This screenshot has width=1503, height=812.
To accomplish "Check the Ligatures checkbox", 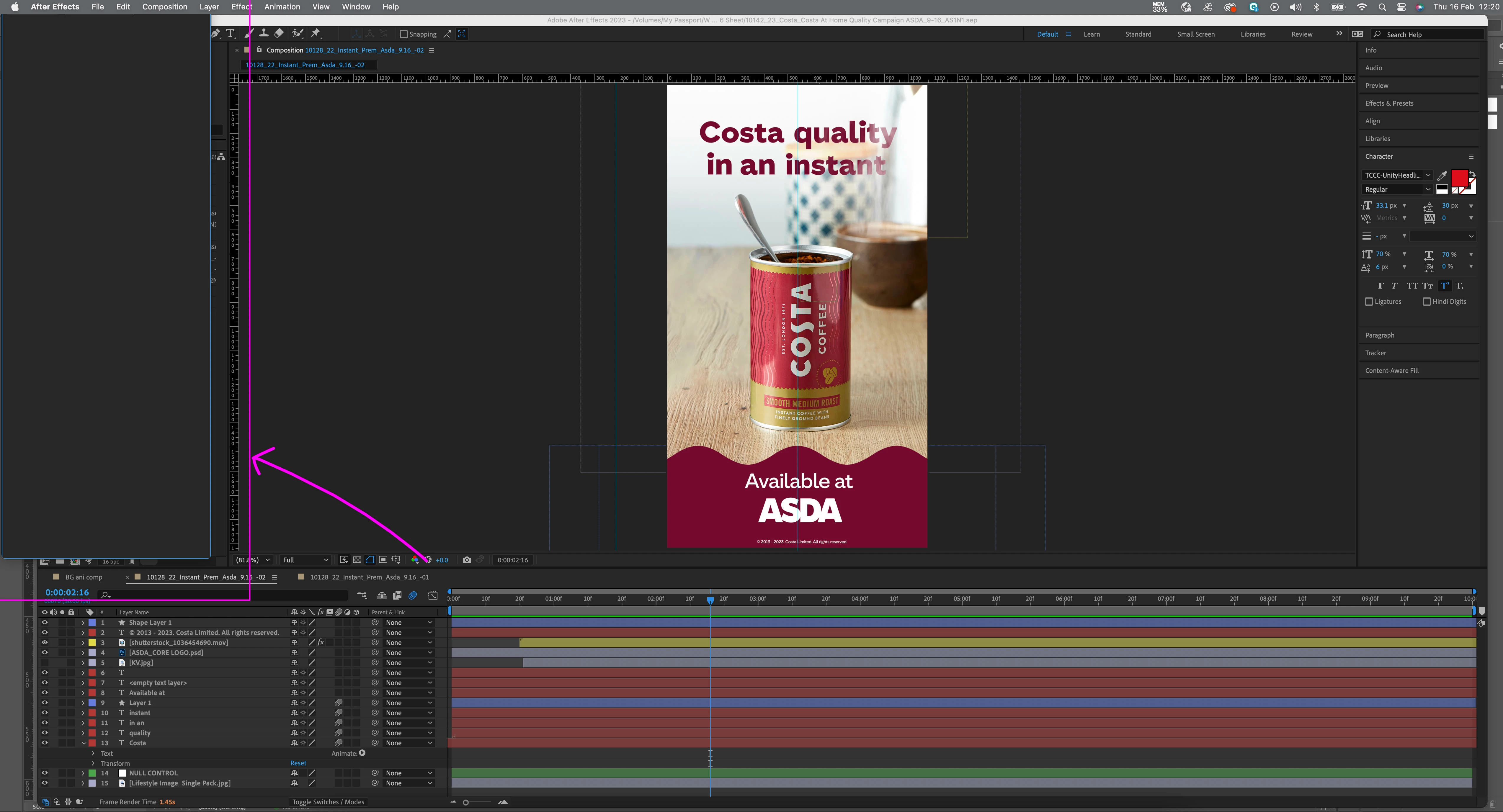I will coord(1369,302).
